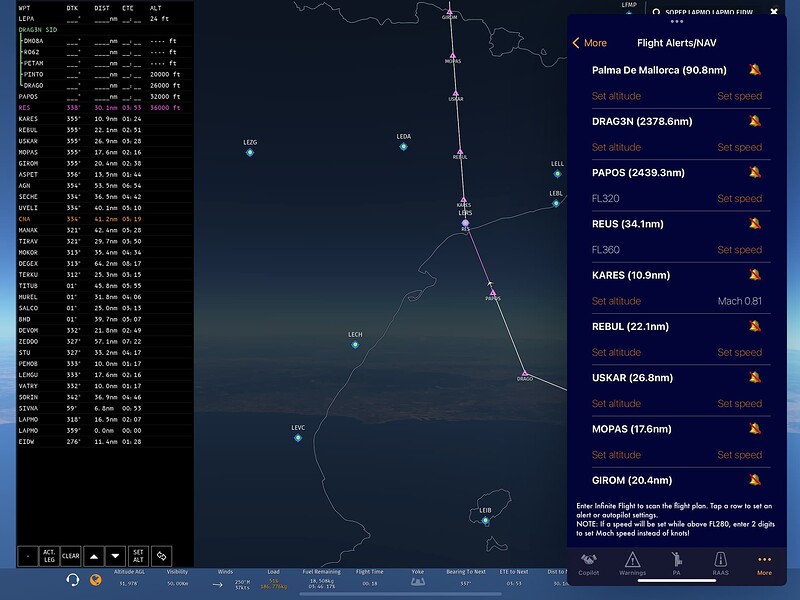Move selected waypoint up with arrow
This screenshot has height=600, width=800.
pyautogui.click(x=94, y=556)
